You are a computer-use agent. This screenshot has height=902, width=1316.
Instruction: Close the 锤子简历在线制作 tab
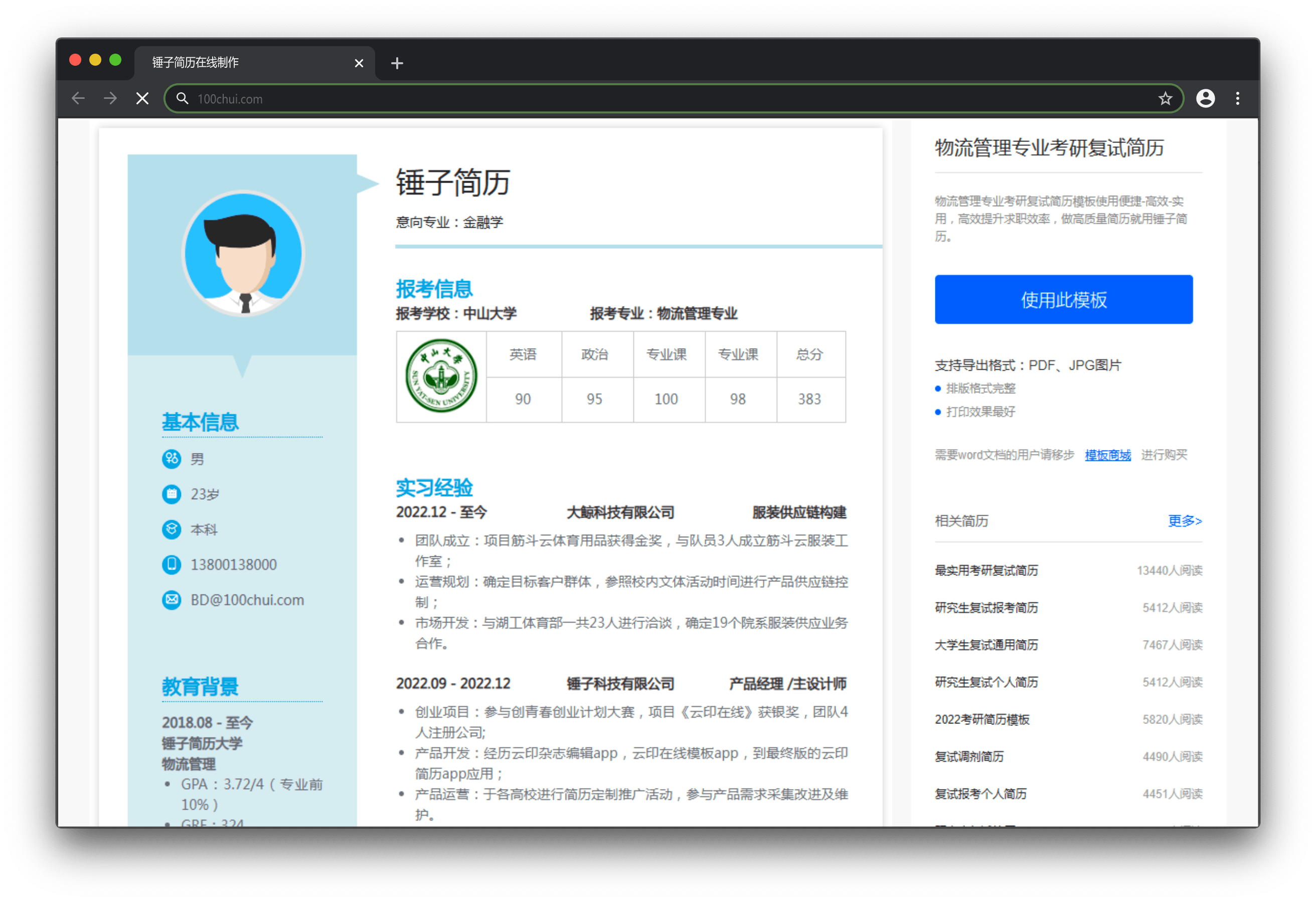(359, 63)
